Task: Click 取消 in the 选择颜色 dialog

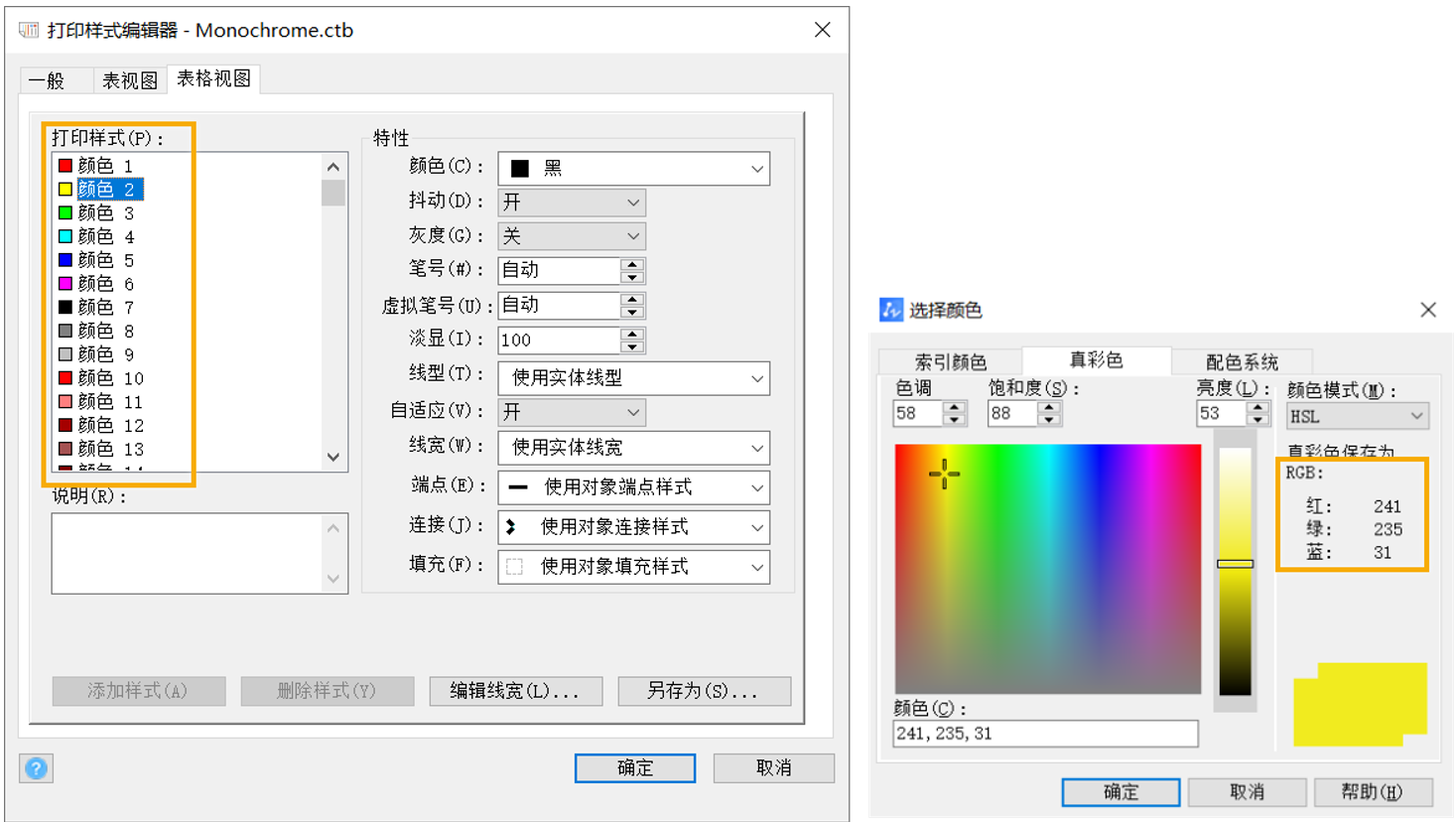Action: pyautogui.click(x=1247, y=791)
